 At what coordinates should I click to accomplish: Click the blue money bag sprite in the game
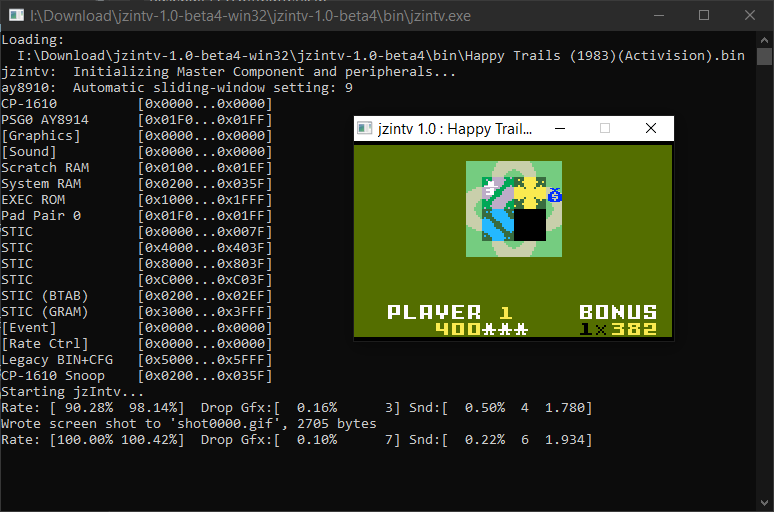pyautogui.click(x=555, y=195)
